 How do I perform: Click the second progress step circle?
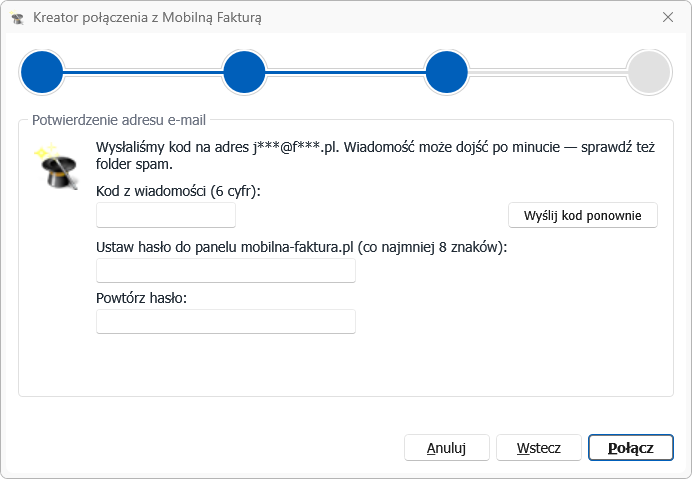click(244, 72)
